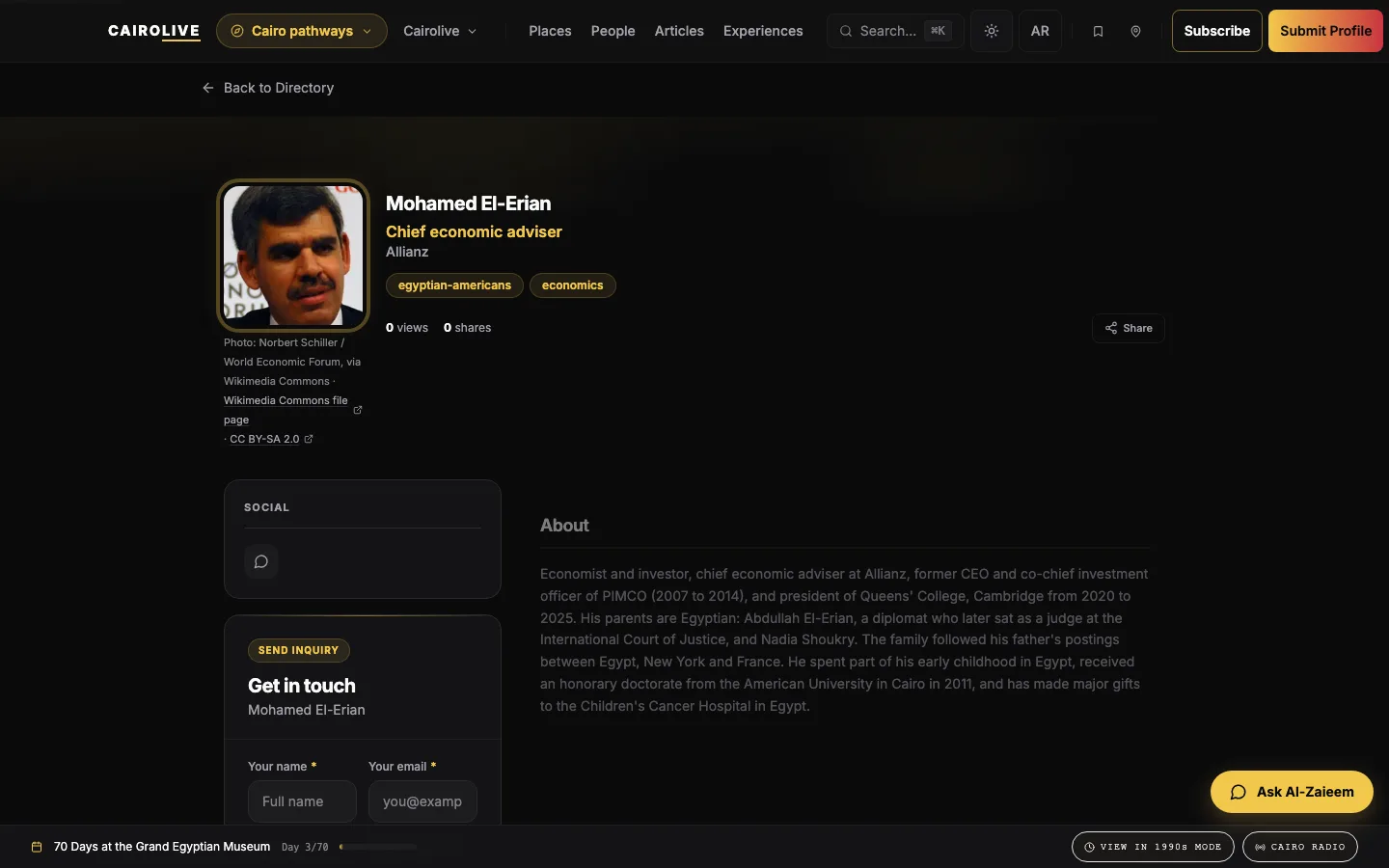Select the egyptian-americans tag

[x=454, y=285]
